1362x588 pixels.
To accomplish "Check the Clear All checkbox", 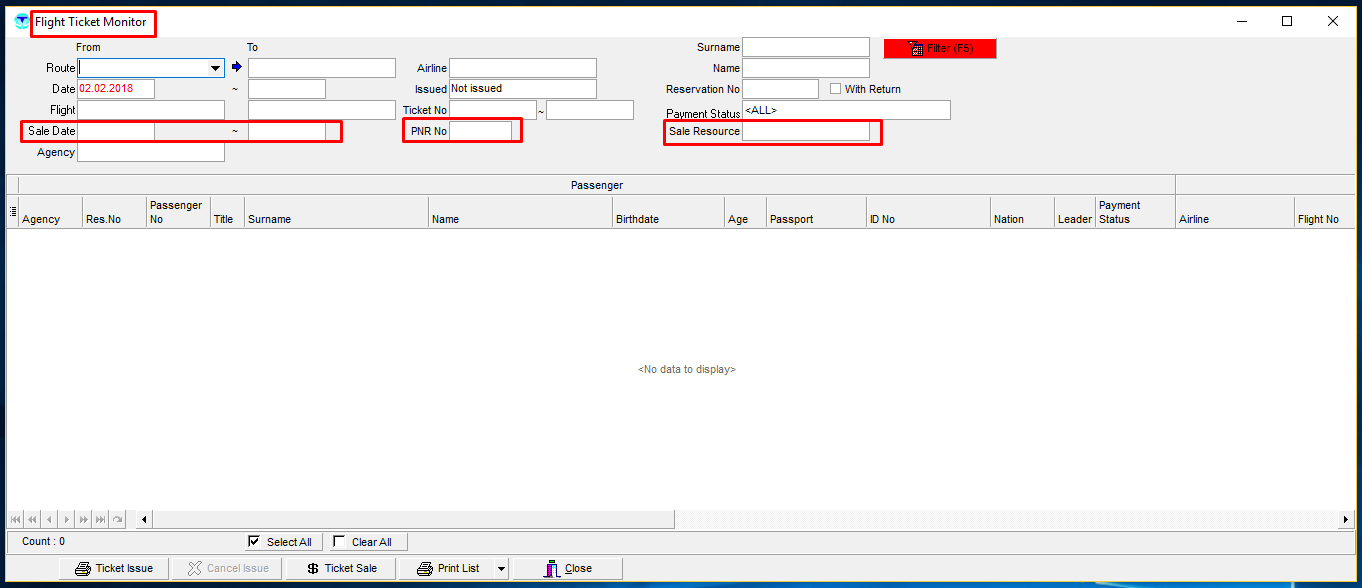I will click(x=339, y=542).
